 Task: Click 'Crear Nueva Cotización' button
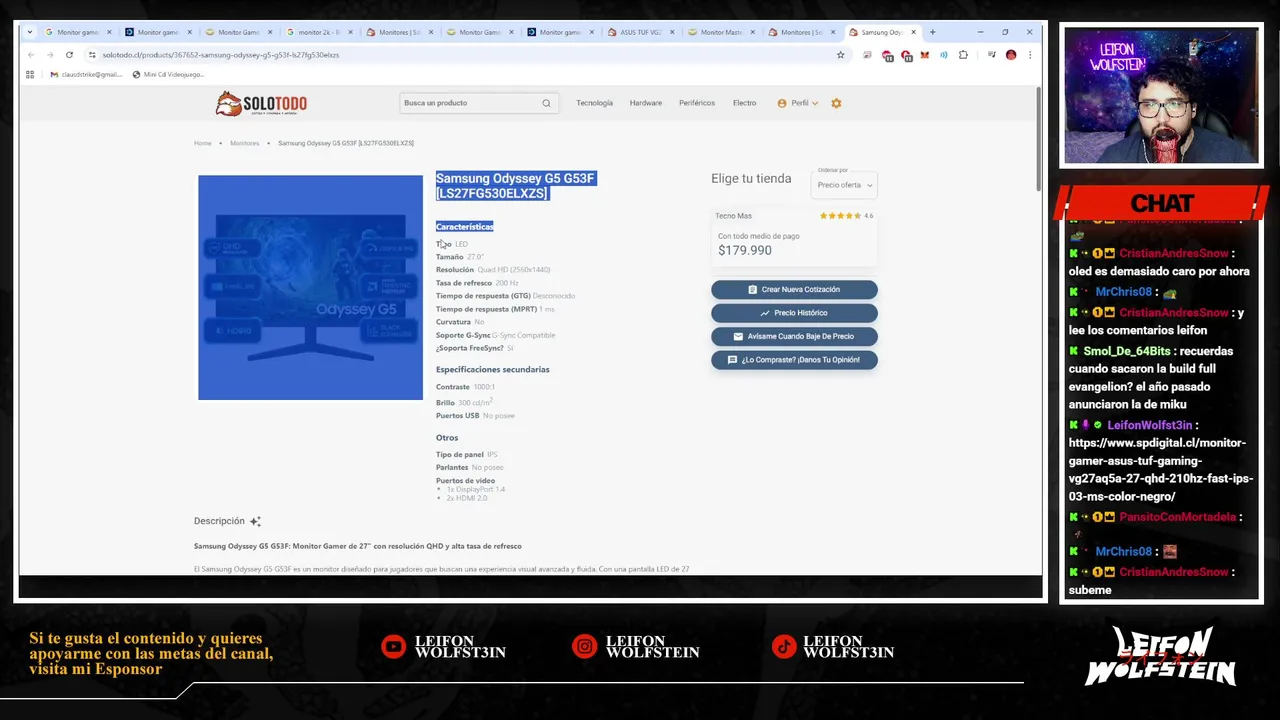tap(794, 290)
